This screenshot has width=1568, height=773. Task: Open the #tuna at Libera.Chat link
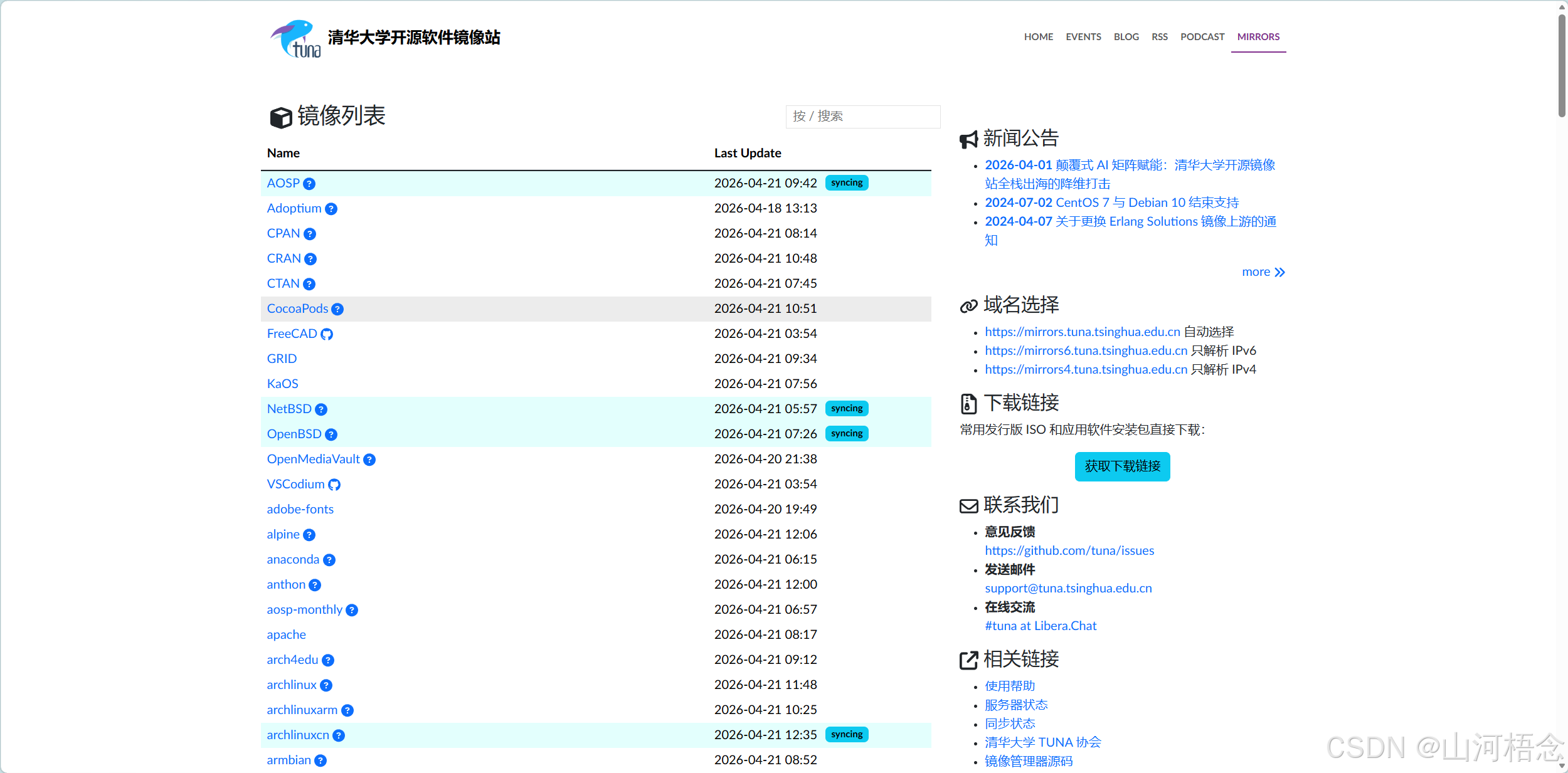point(1041,626)
